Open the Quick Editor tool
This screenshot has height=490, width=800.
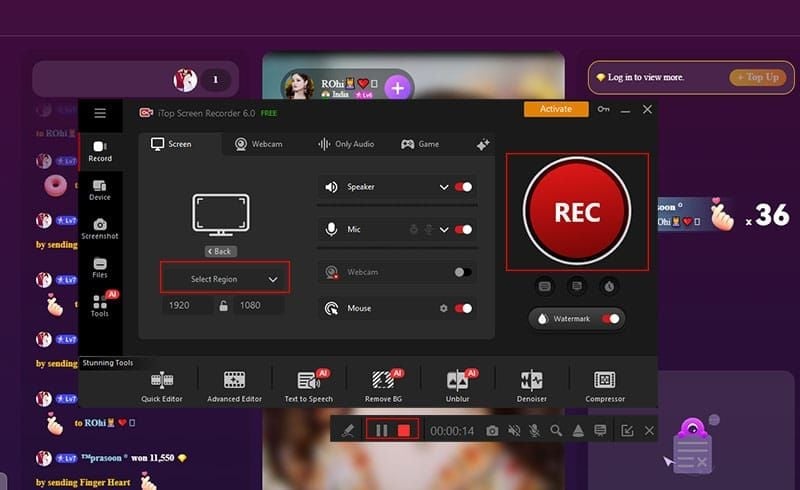click(162, 386)
